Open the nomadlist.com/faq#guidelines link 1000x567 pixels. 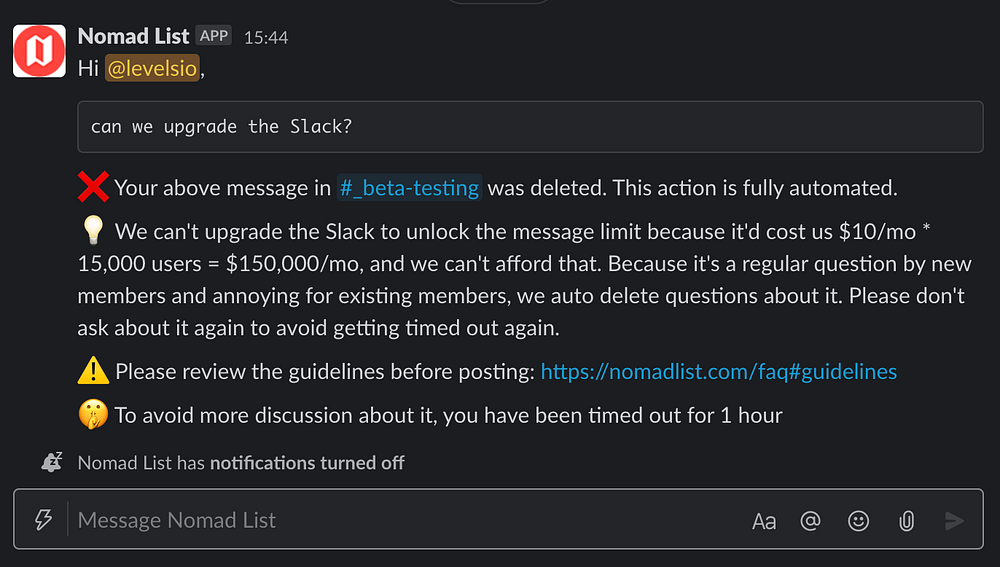[x=718, y=372]
